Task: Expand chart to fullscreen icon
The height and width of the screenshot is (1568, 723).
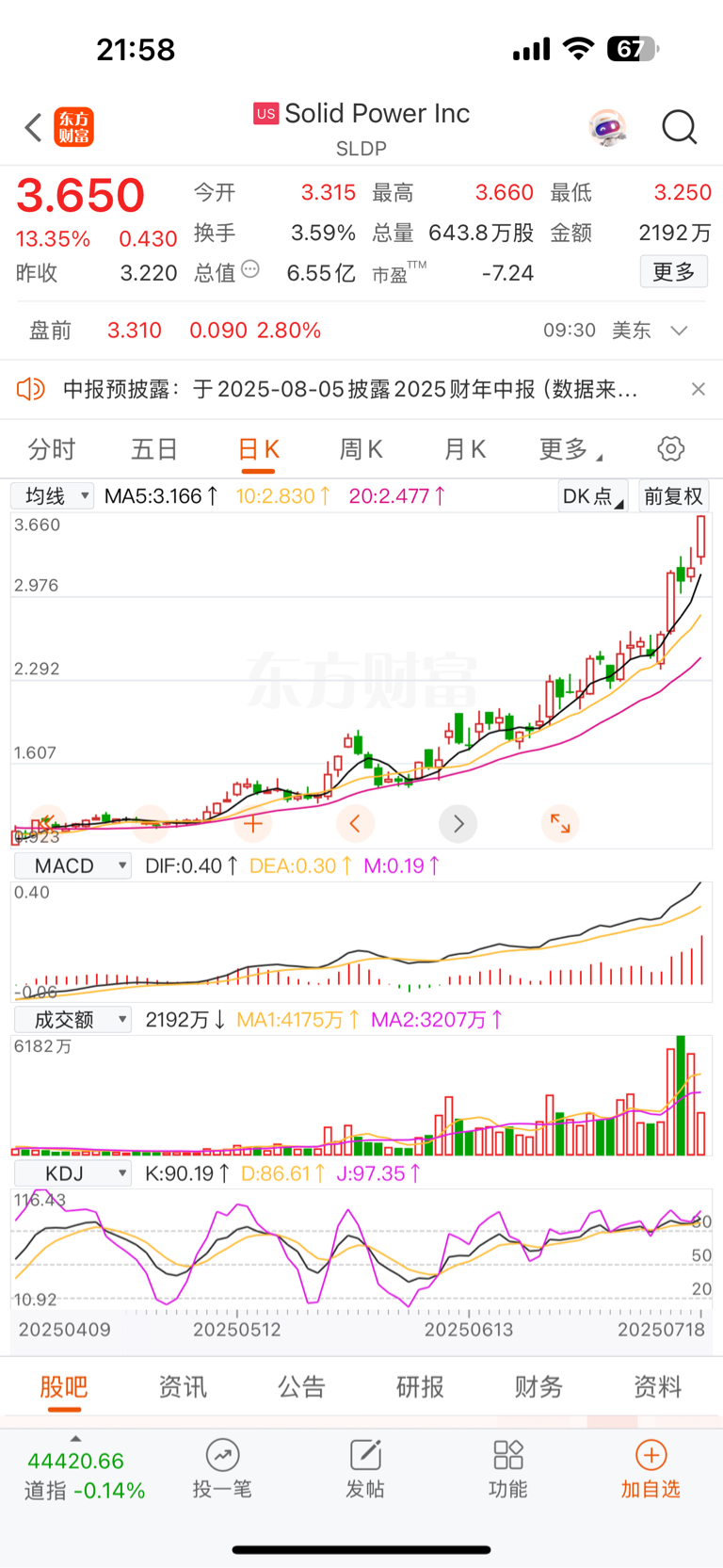Action: (x=560, y=823)
